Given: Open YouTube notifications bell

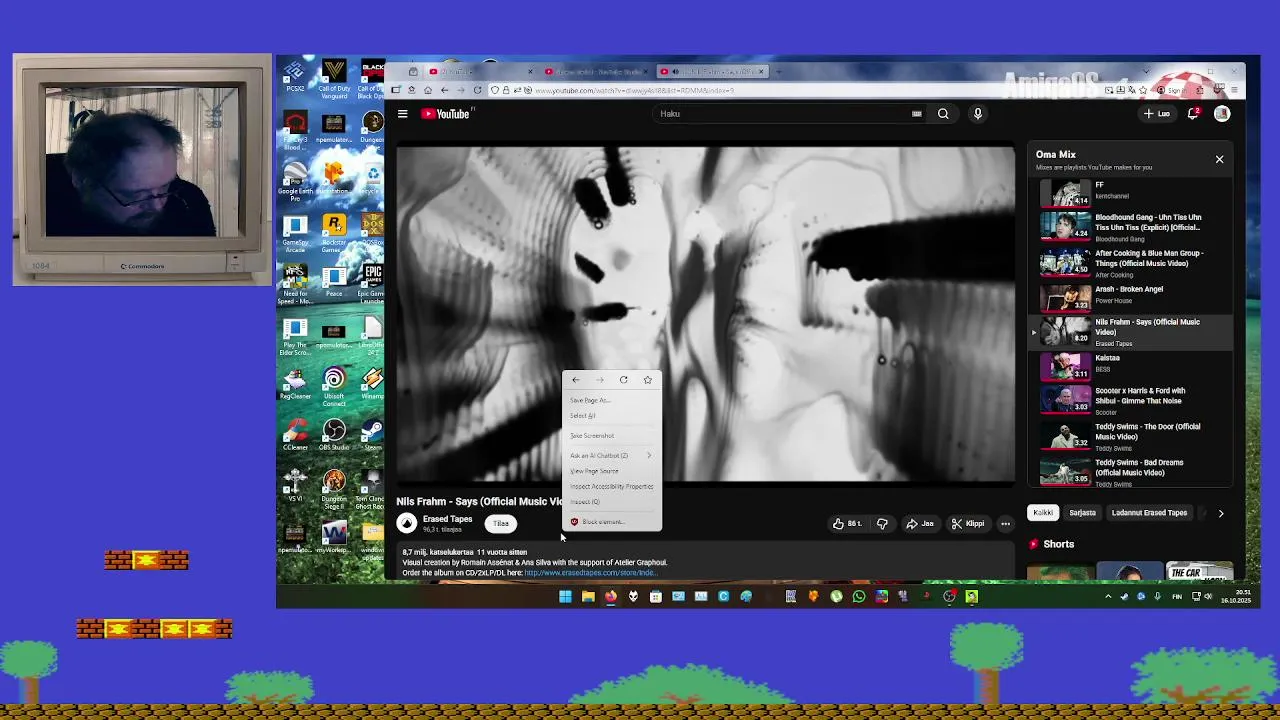Looking at the screenshot, I should 1193,114.
